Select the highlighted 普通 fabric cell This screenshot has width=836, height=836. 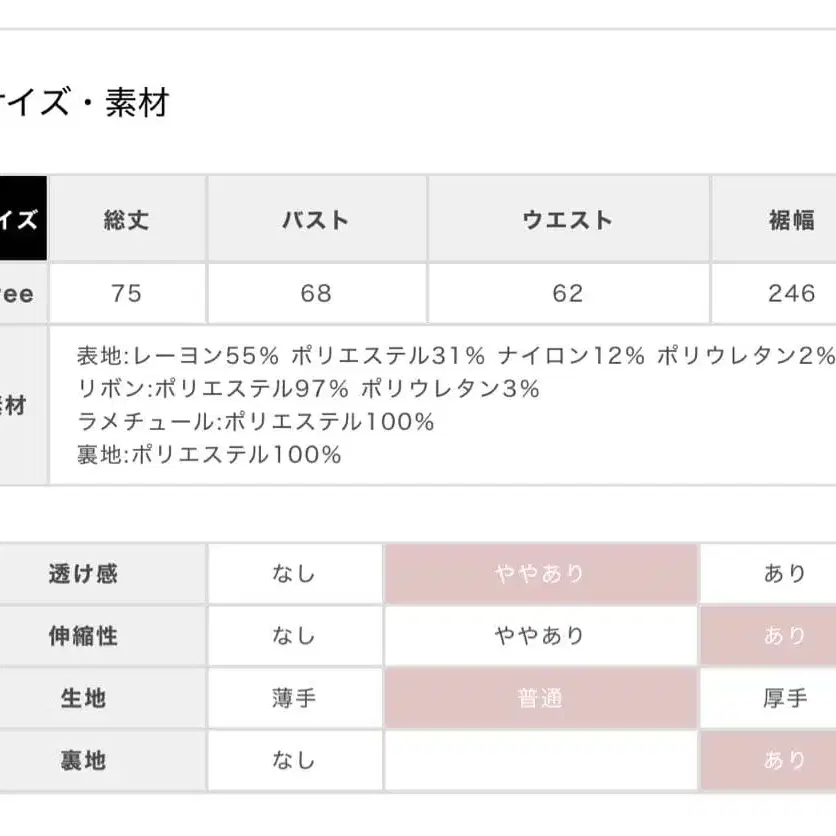540,699
